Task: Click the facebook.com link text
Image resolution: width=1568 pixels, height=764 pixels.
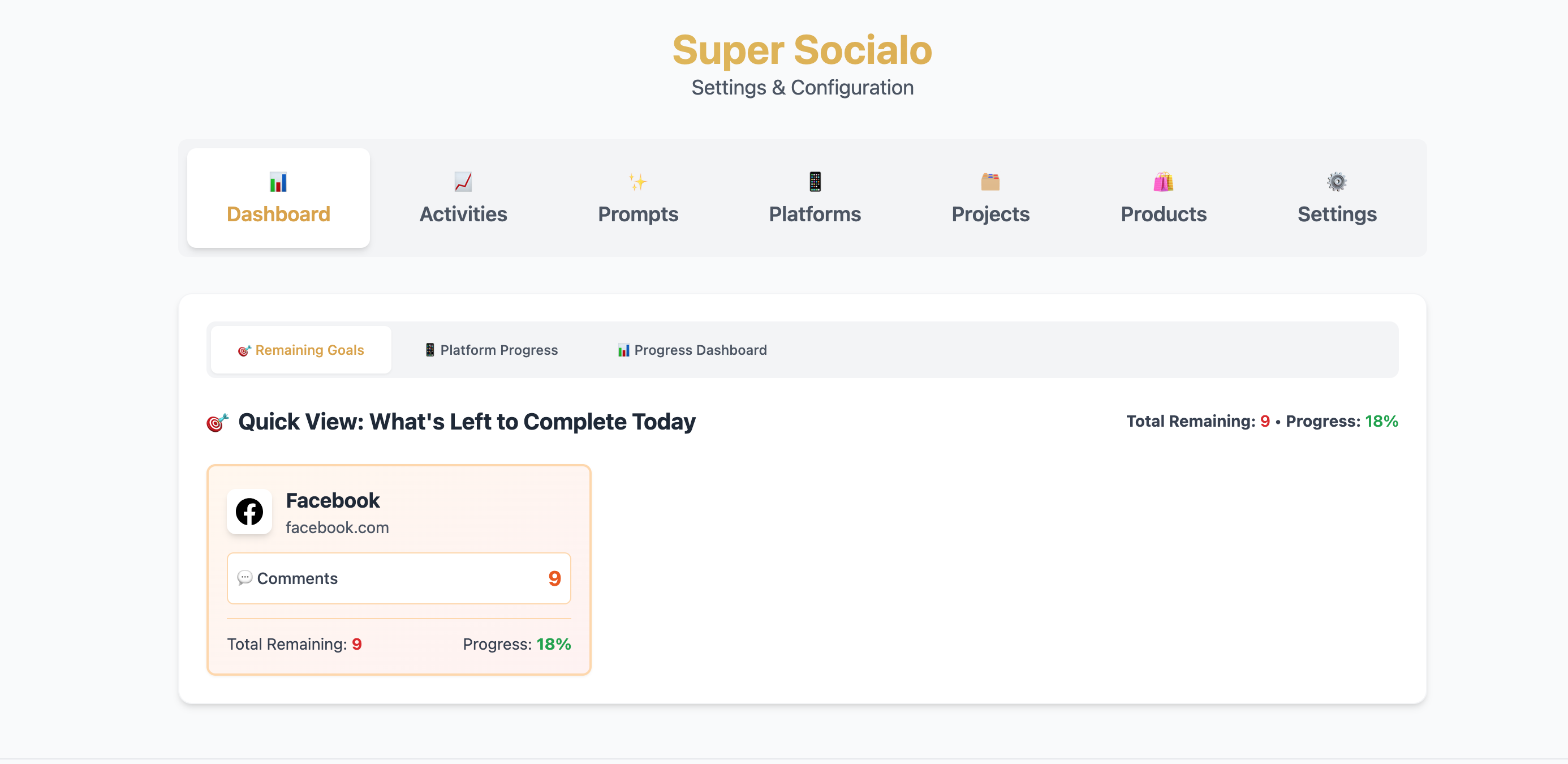Action: click(x=337, y=527)
